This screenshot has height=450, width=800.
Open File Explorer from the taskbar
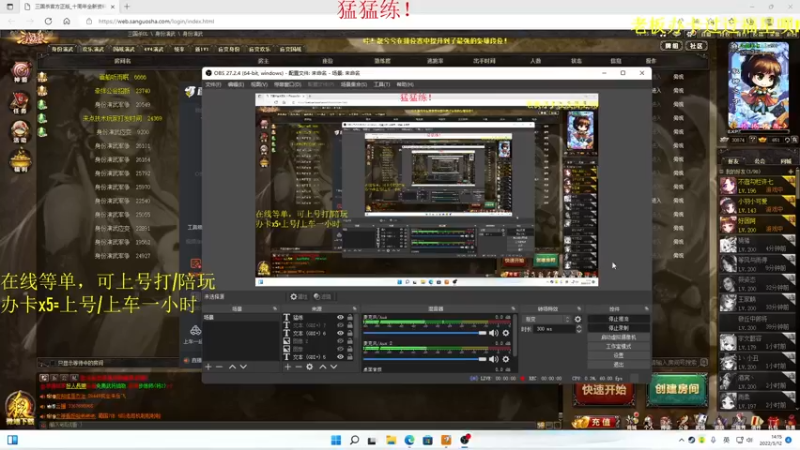pyautogui.click(x=391, y=440)
